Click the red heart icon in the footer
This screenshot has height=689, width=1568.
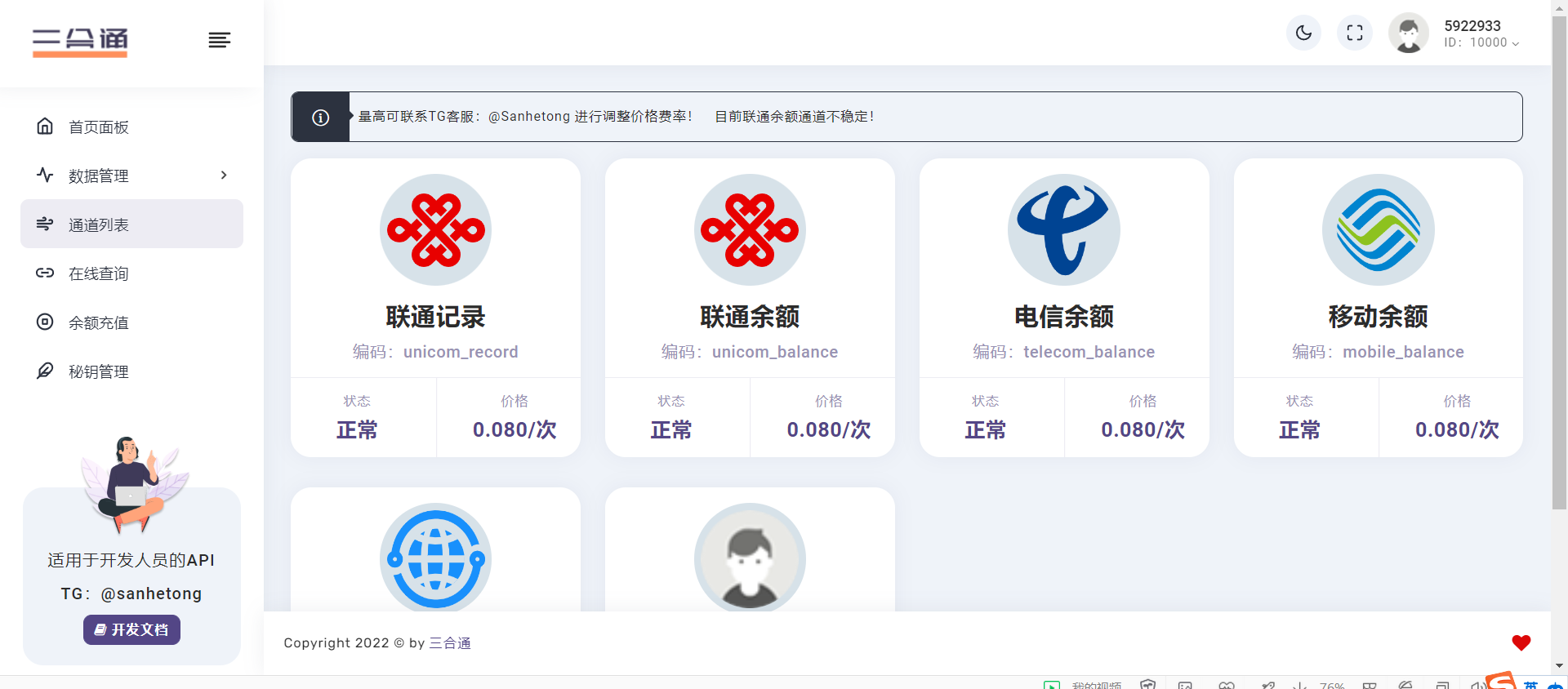[1521, 642]
